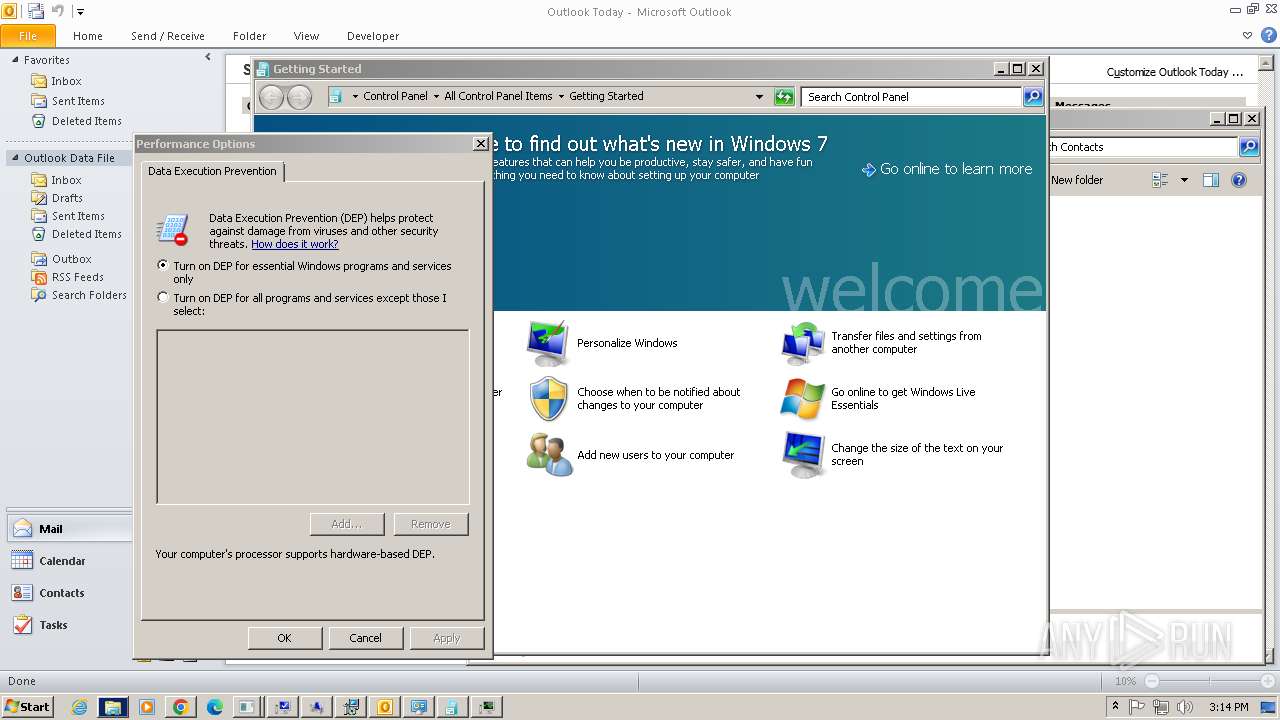Image resolution: width=1280 pixels, height=720 pixels.
Task: Click the Control Panel search magnifier
Action: pyautogui.click(x=1033, y=97)
